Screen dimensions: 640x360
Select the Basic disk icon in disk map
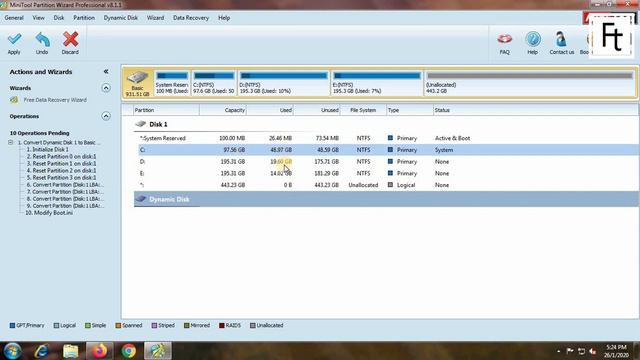pos(137,77)
